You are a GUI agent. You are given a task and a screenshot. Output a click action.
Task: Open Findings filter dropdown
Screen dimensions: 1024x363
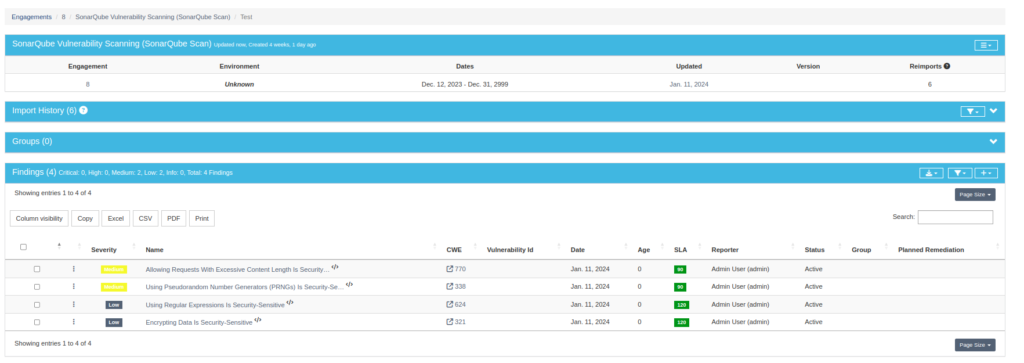click(x=959, y=173)
